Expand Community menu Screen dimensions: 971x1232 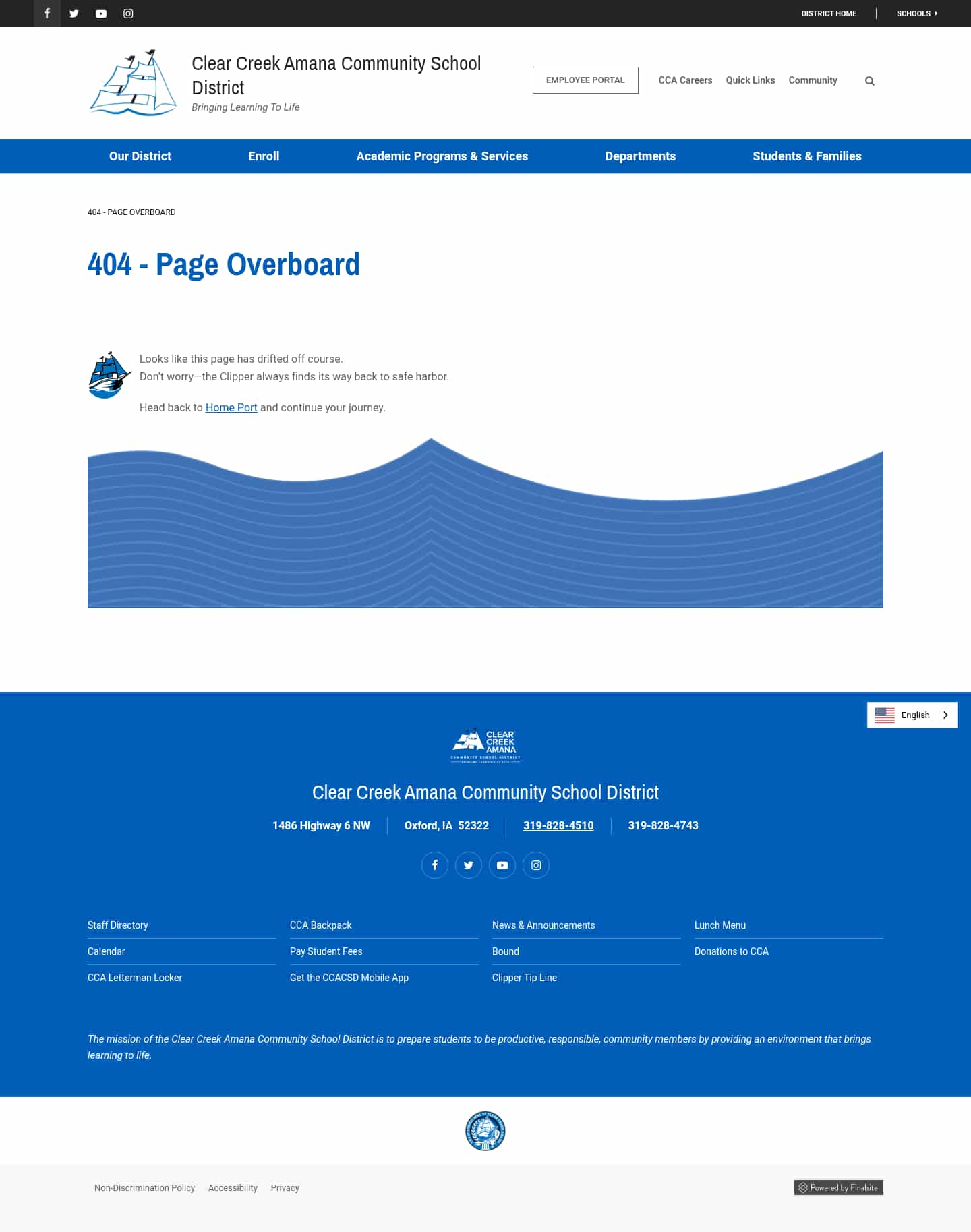pos(813,80)
